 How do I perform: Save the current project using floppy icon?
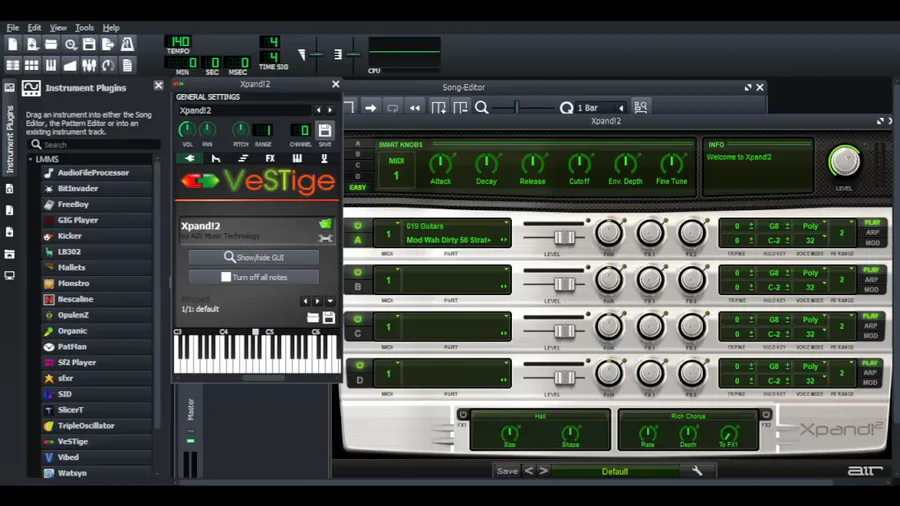point(89,44)
